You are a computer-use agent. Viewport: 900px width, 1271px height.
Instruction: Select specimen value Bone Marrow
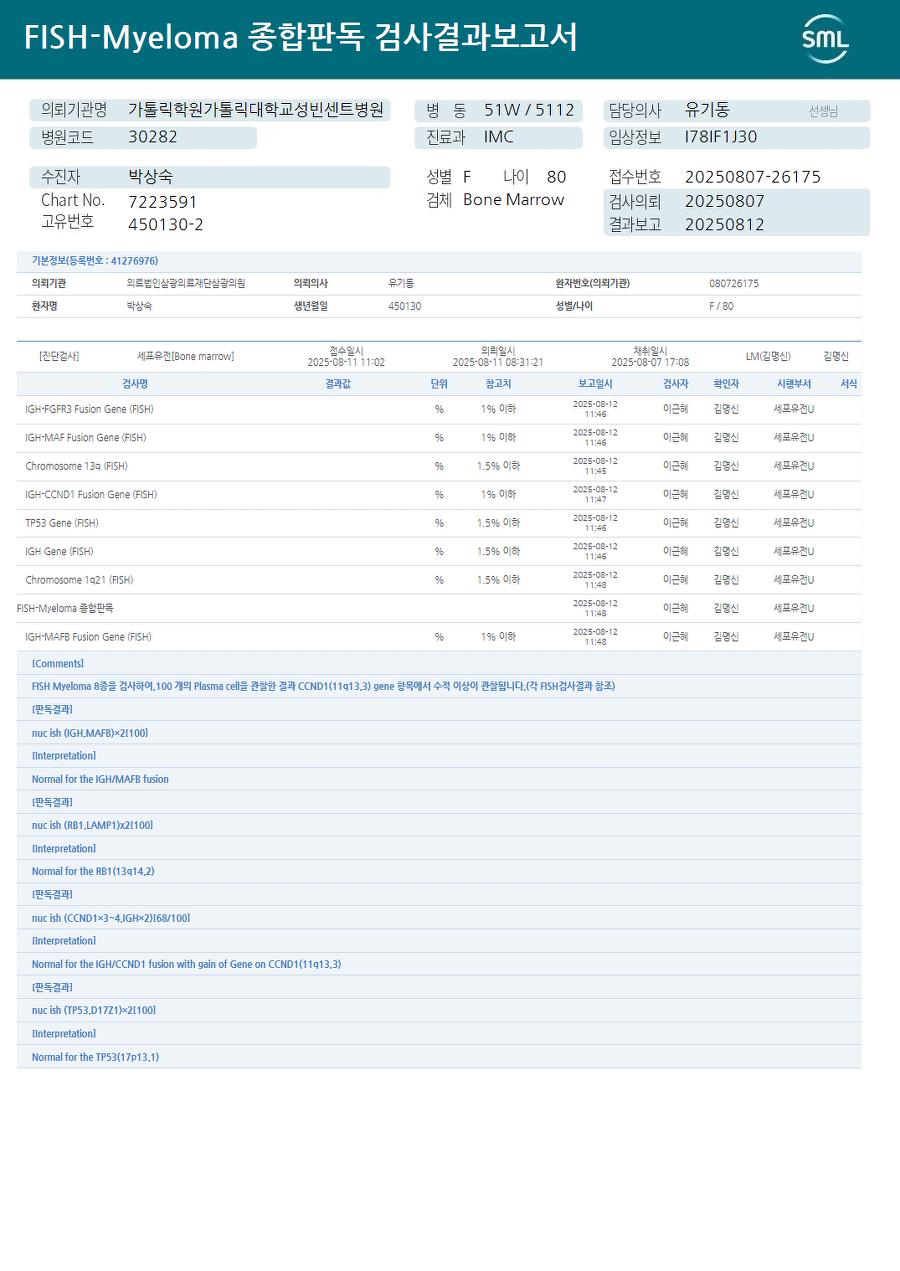514,200
